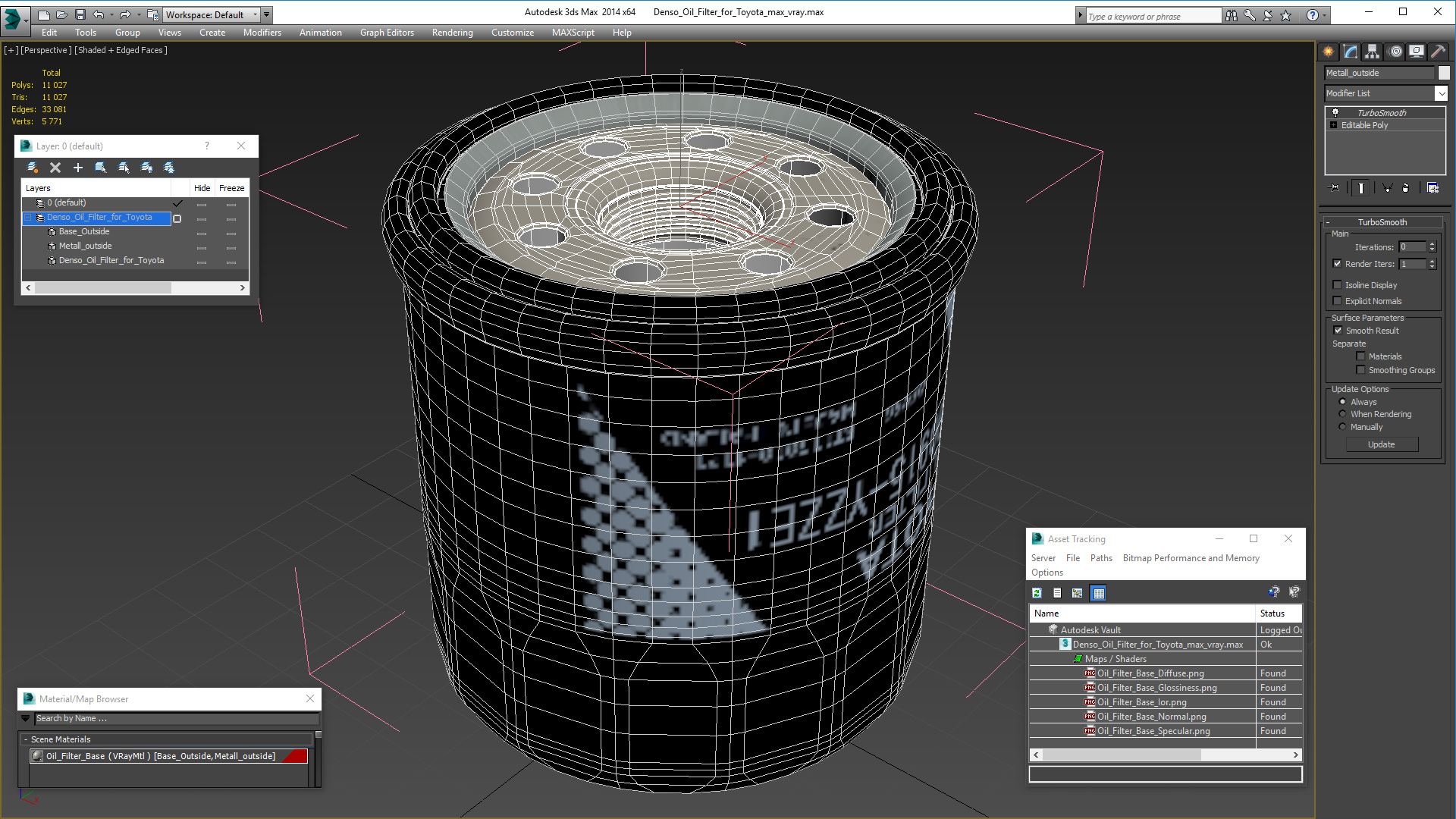Click Select Highlighted Objects and Layers icon
This screenshot has height=819, width=1456.
point(100,168)
